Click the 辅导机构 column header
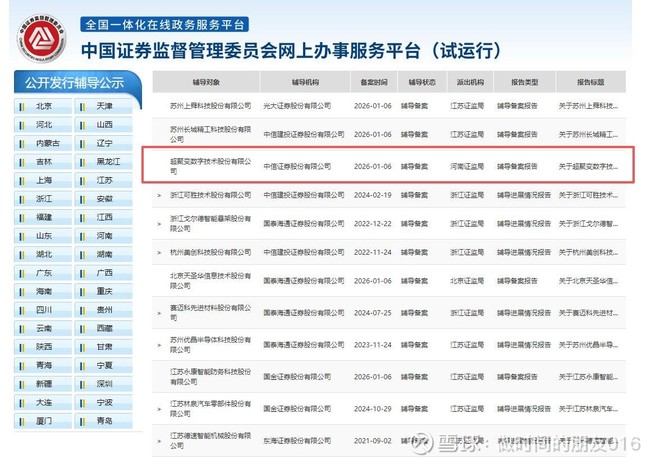The image size is (660, 464). click(305, 82)
